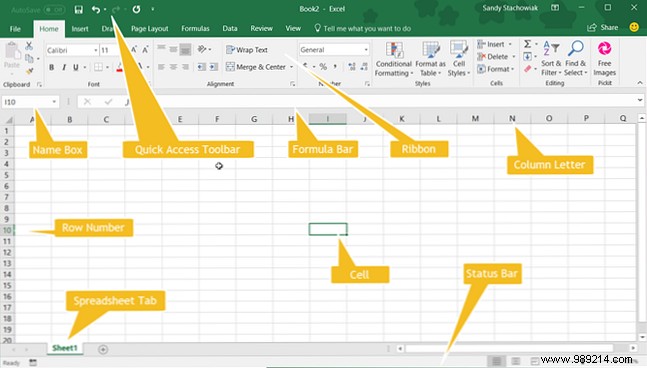This screenshot has height=368, width=647.
Task: Click the Tell me what you want to do box
Action: pyautogui.click(x=362, y=28)
